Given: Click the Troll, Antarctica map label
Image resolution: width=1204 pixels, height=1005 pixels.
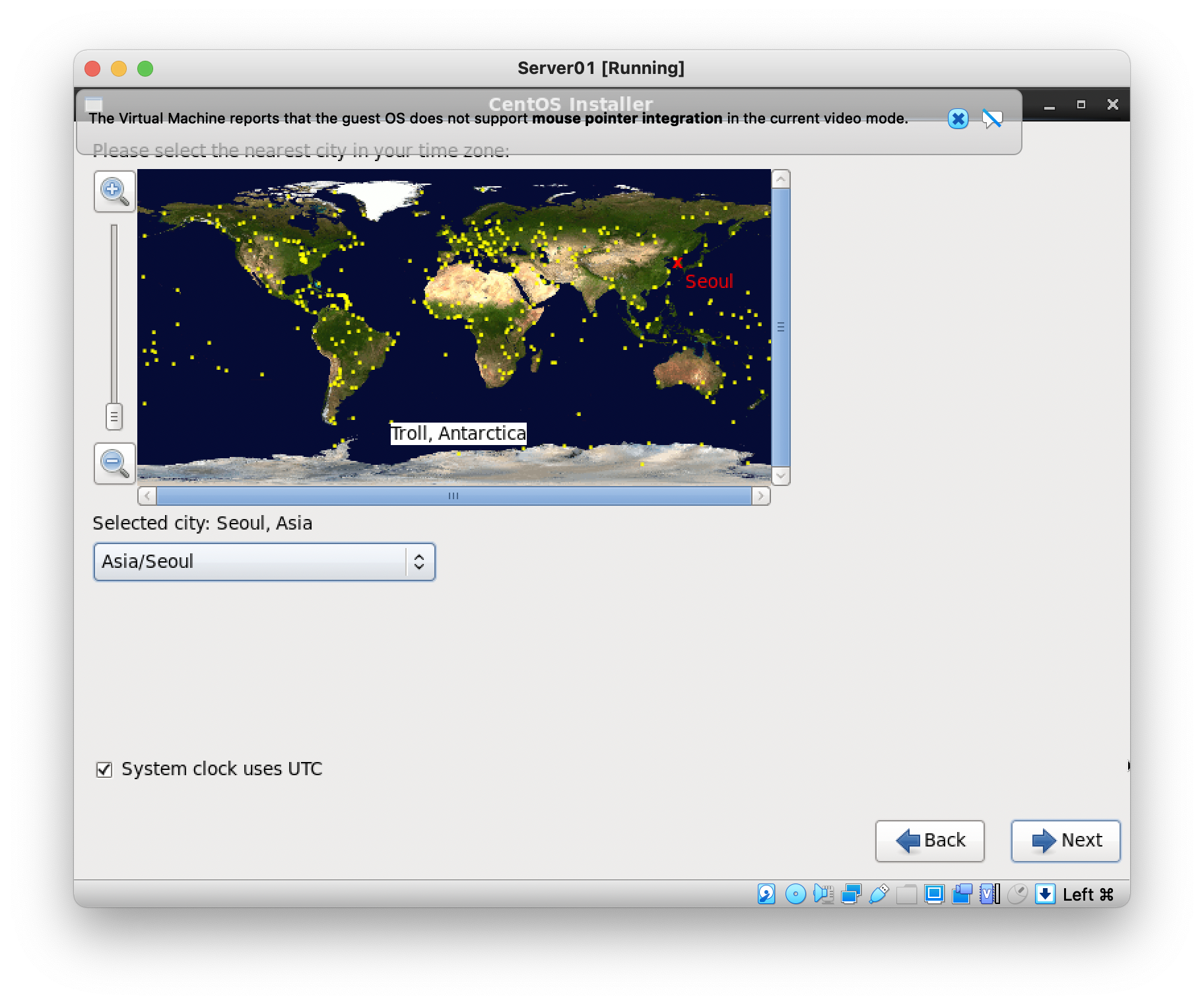Looking at the screenshot, I should (459, 433).
